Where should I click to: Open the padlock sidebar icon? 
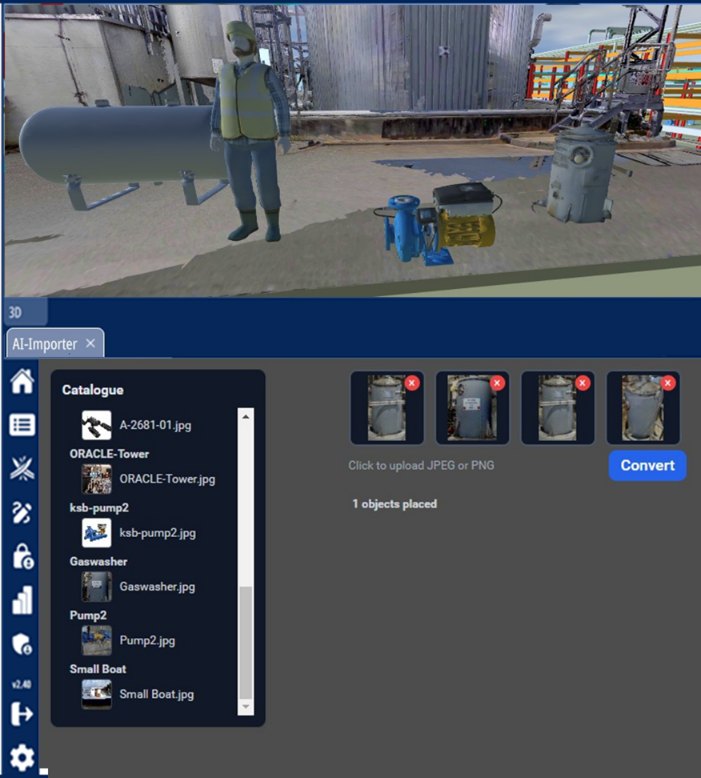[22, 556]
